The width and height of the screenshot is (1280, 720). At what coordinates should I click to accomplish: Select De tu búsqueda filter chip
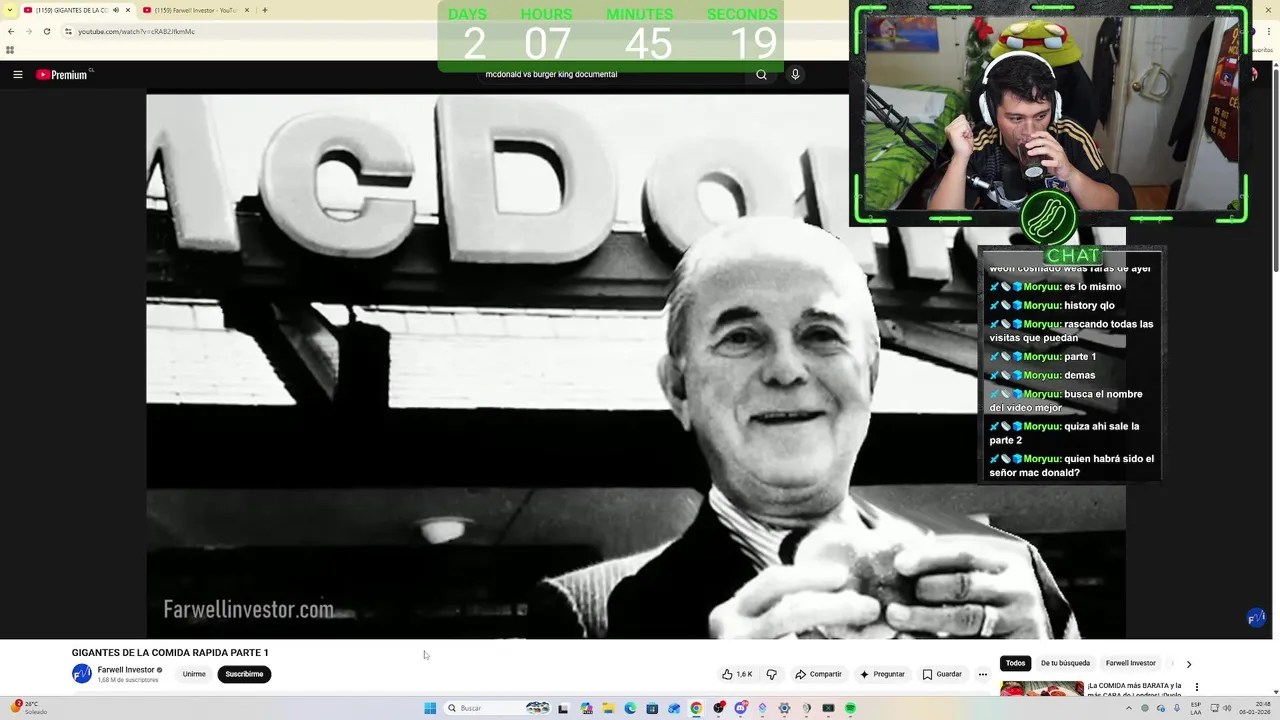(x=1065, y=663)
